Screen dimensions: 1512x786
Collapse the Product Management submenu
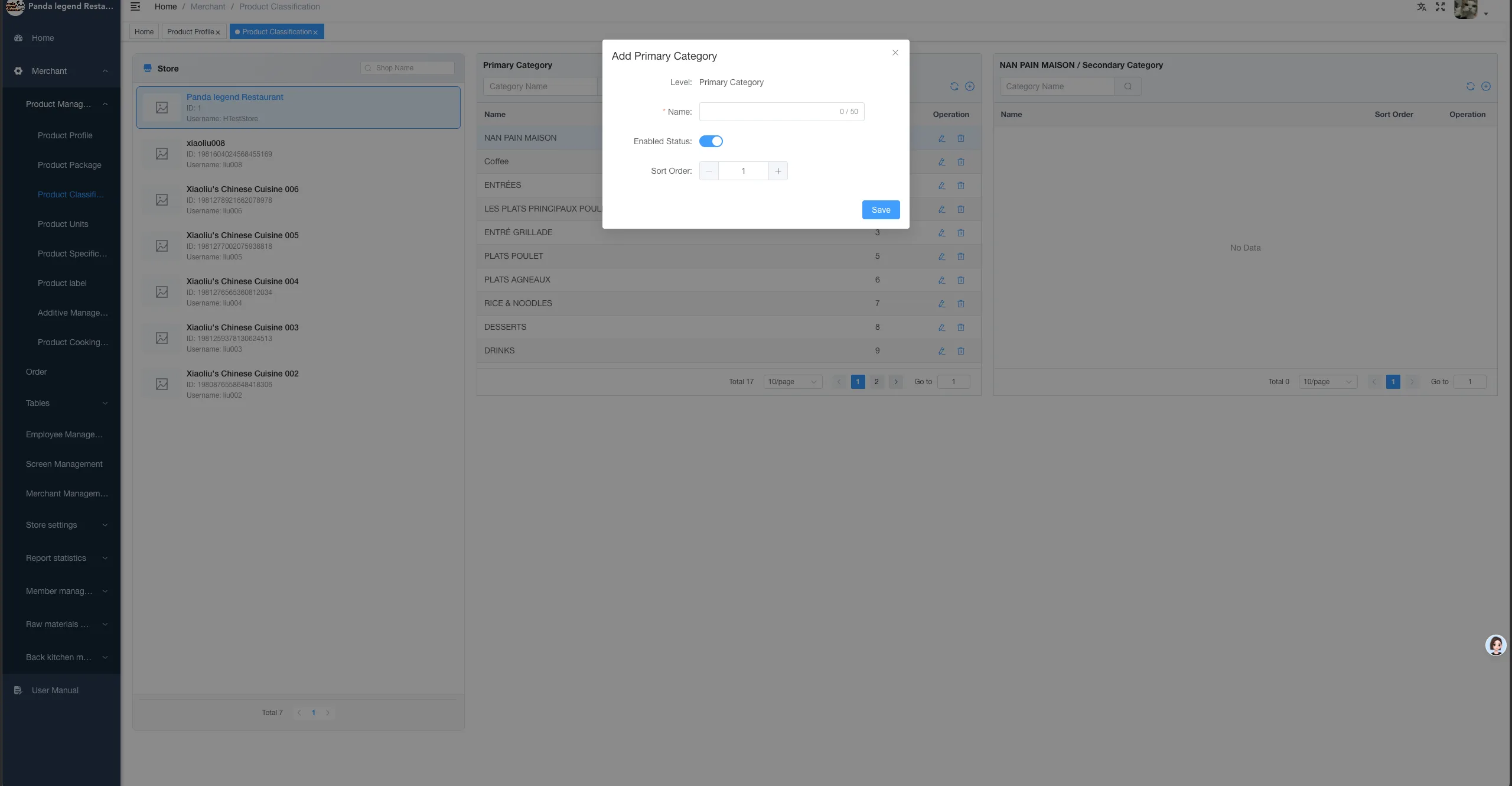[x=60, y=104]
